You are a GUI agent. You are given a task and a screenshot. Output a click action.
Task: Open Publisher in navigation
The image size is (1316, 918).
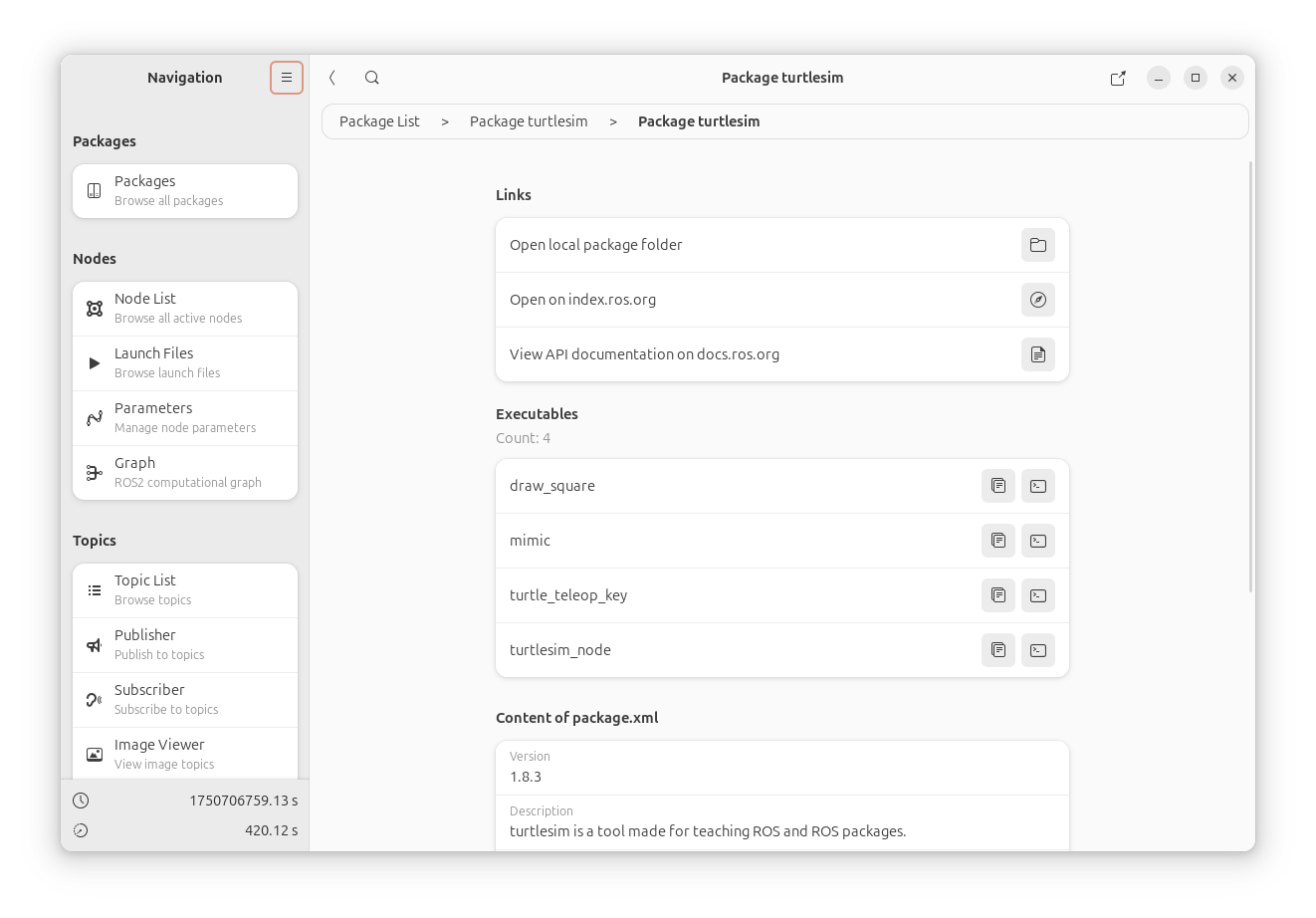[x=185, y=645]
